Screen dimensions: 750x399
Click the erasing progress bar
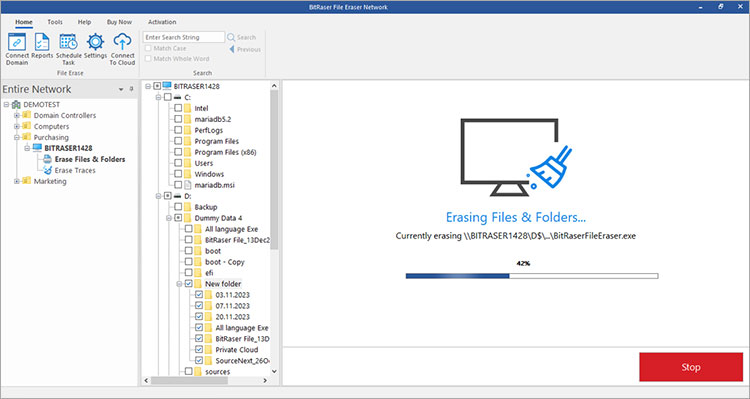click(x=532, y=276)
